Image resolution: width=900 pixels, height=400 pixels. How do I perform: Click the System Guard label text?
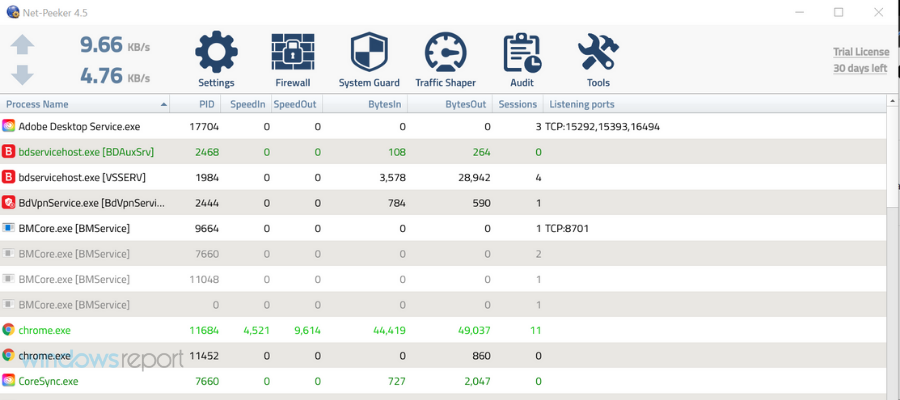tap(369, 83)
